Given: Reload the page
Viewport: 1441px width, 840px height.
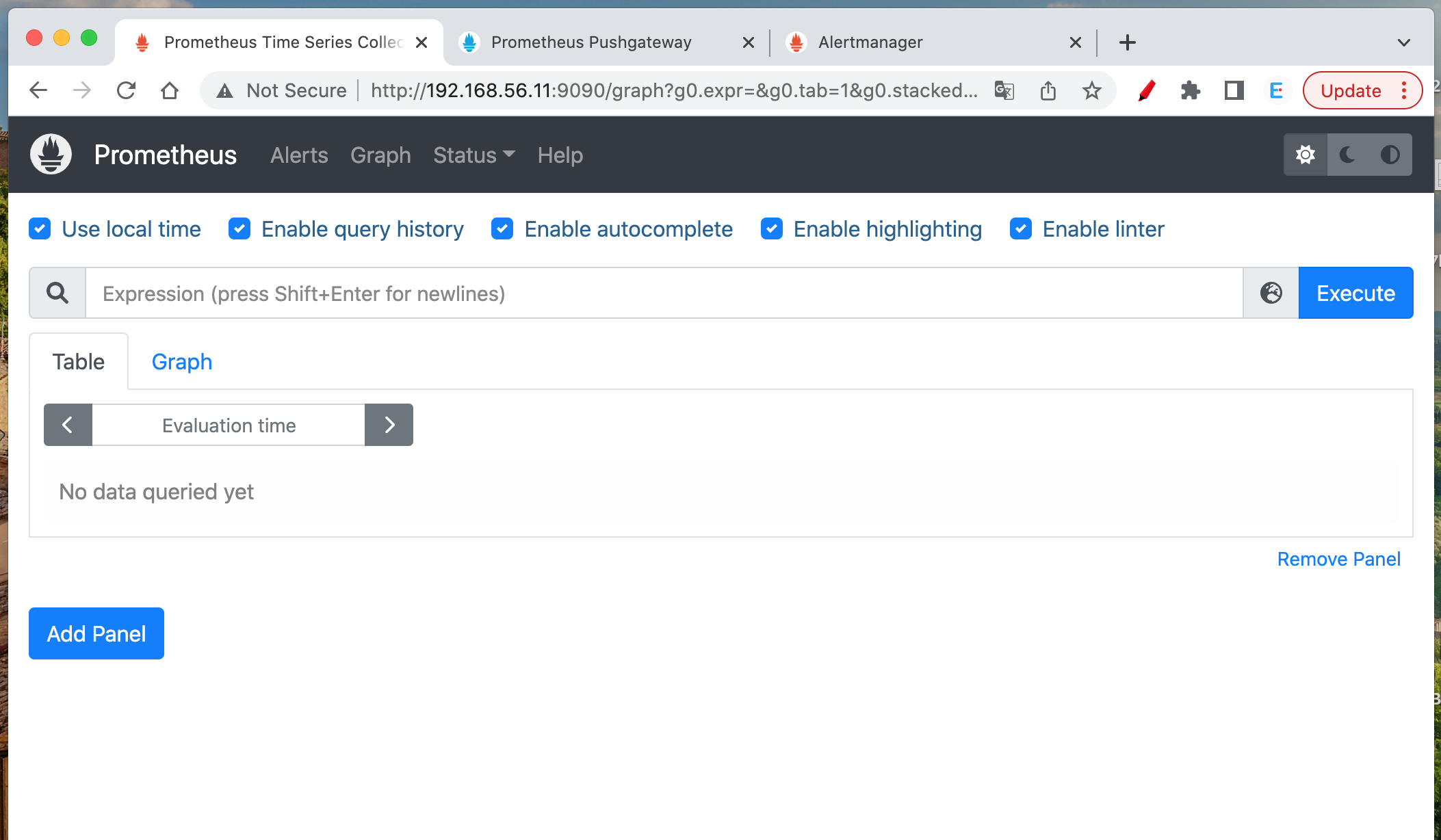Looking at the screenshot, I should 126,90.
